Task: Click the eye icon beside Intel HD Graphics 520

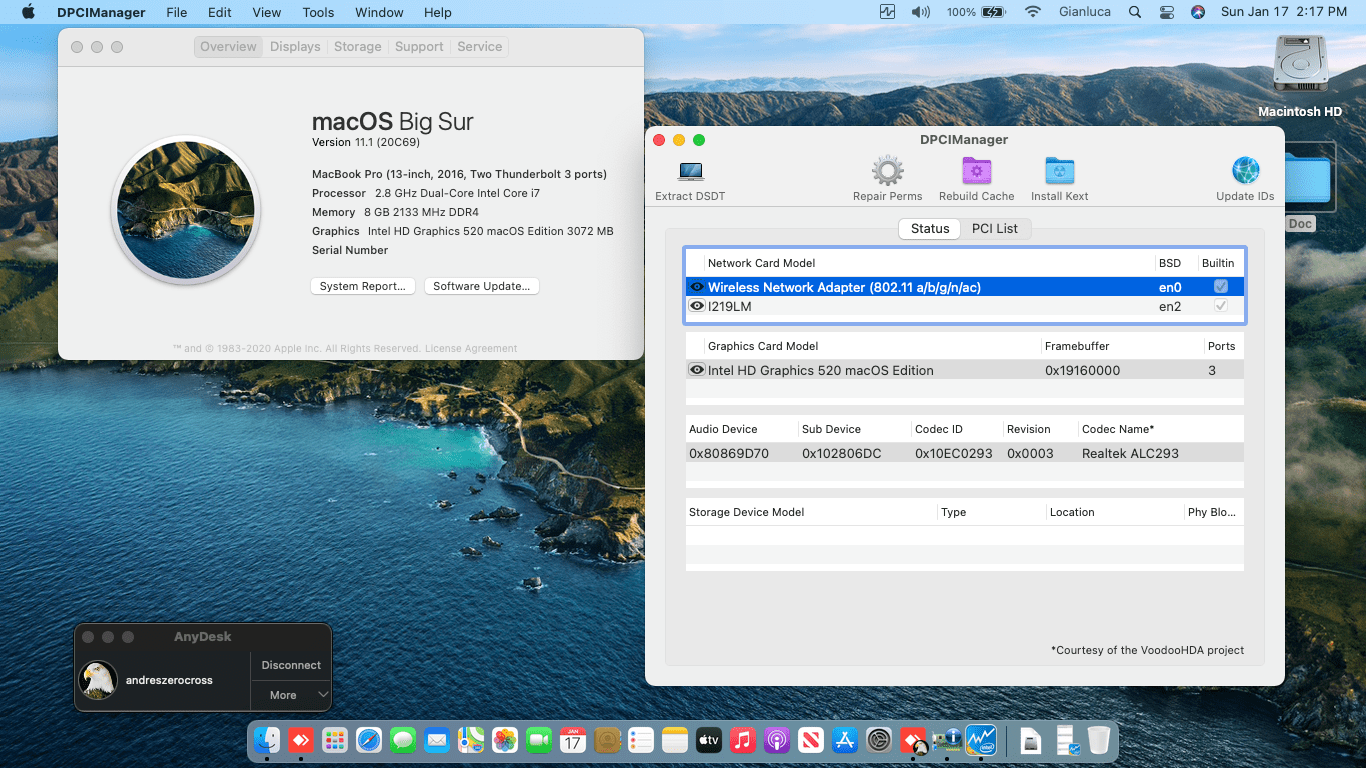Action: click(697, 370)
